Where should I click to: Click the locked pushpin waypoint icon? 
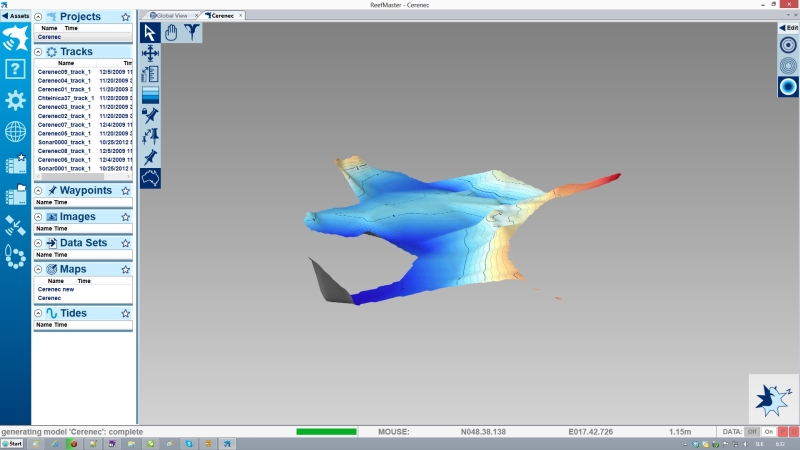(x=151, y=116)
